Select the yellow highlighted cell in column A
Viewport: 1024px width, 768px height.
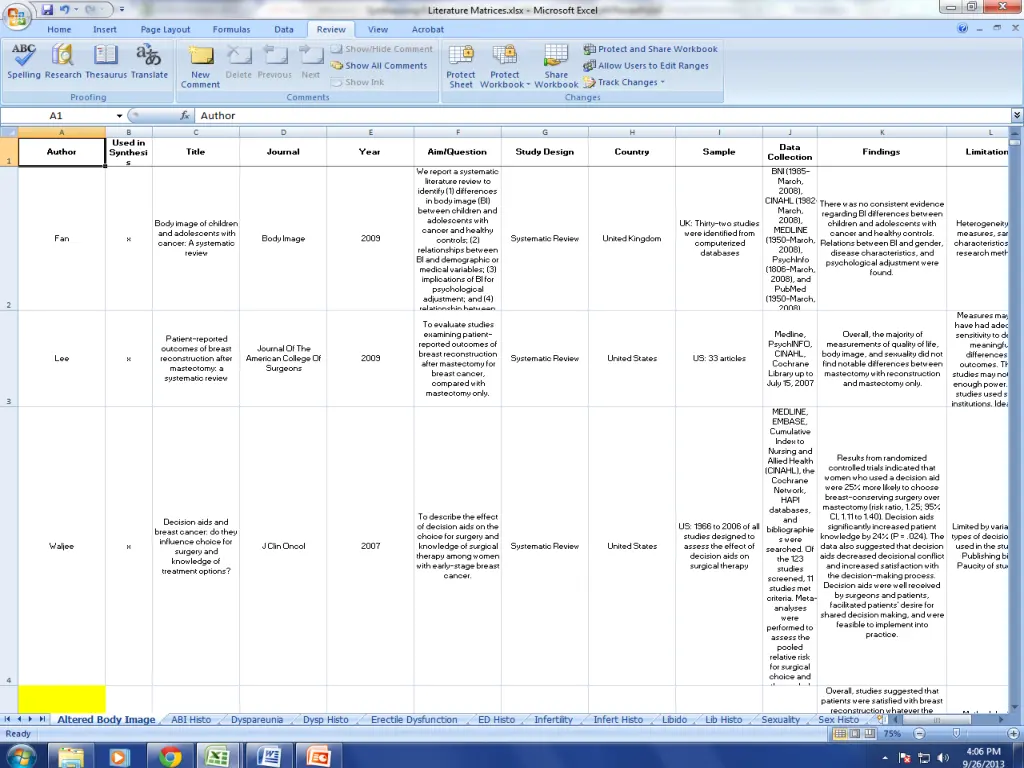61,699
